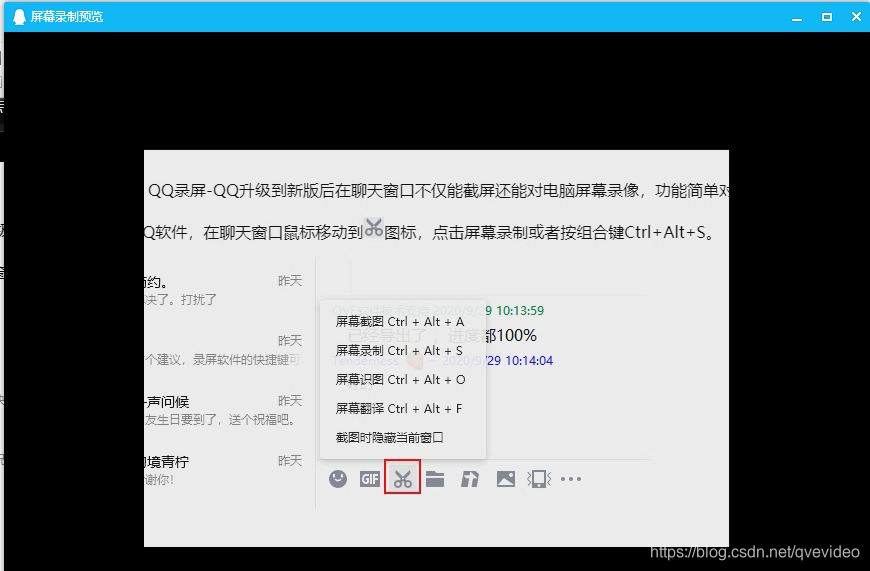
Task: Click the 屏幕录制预览 title text
Action: point(67,17)
